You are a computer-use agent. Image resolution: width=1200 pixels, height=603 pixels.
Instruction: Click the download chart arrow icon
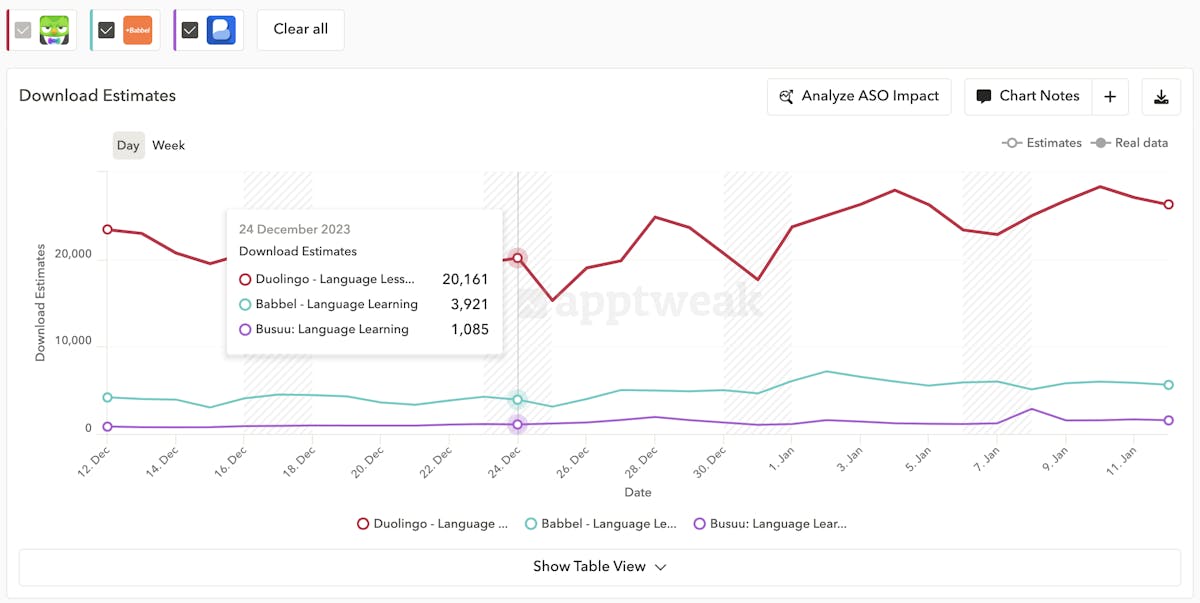pos(1161,97)
